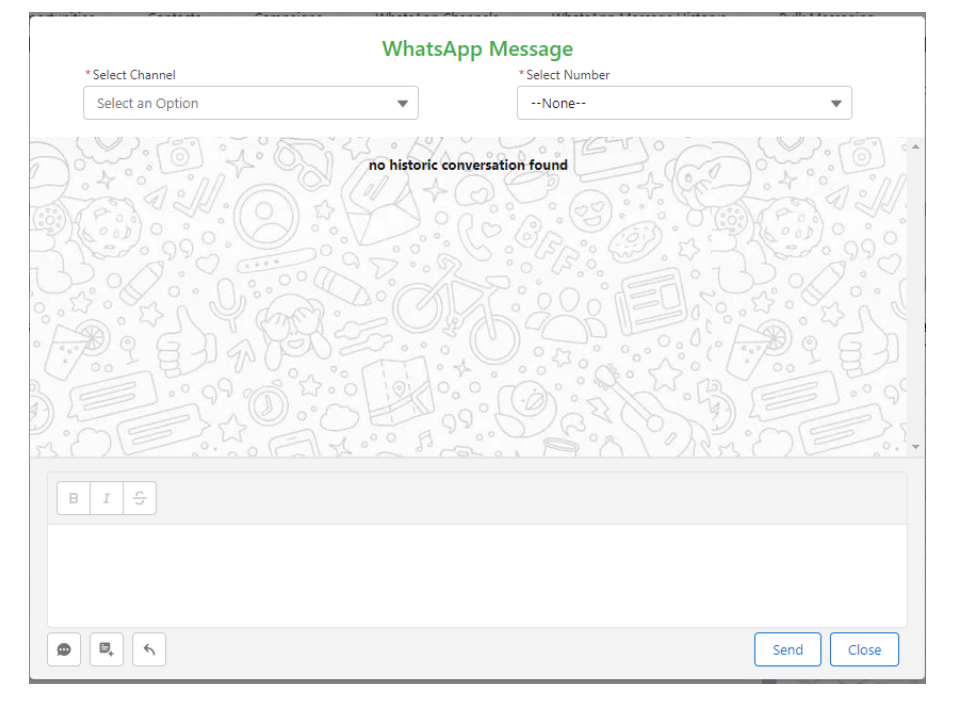975x710 pixels.
Task: Click the Send button
Action: [x=788, y=650]
